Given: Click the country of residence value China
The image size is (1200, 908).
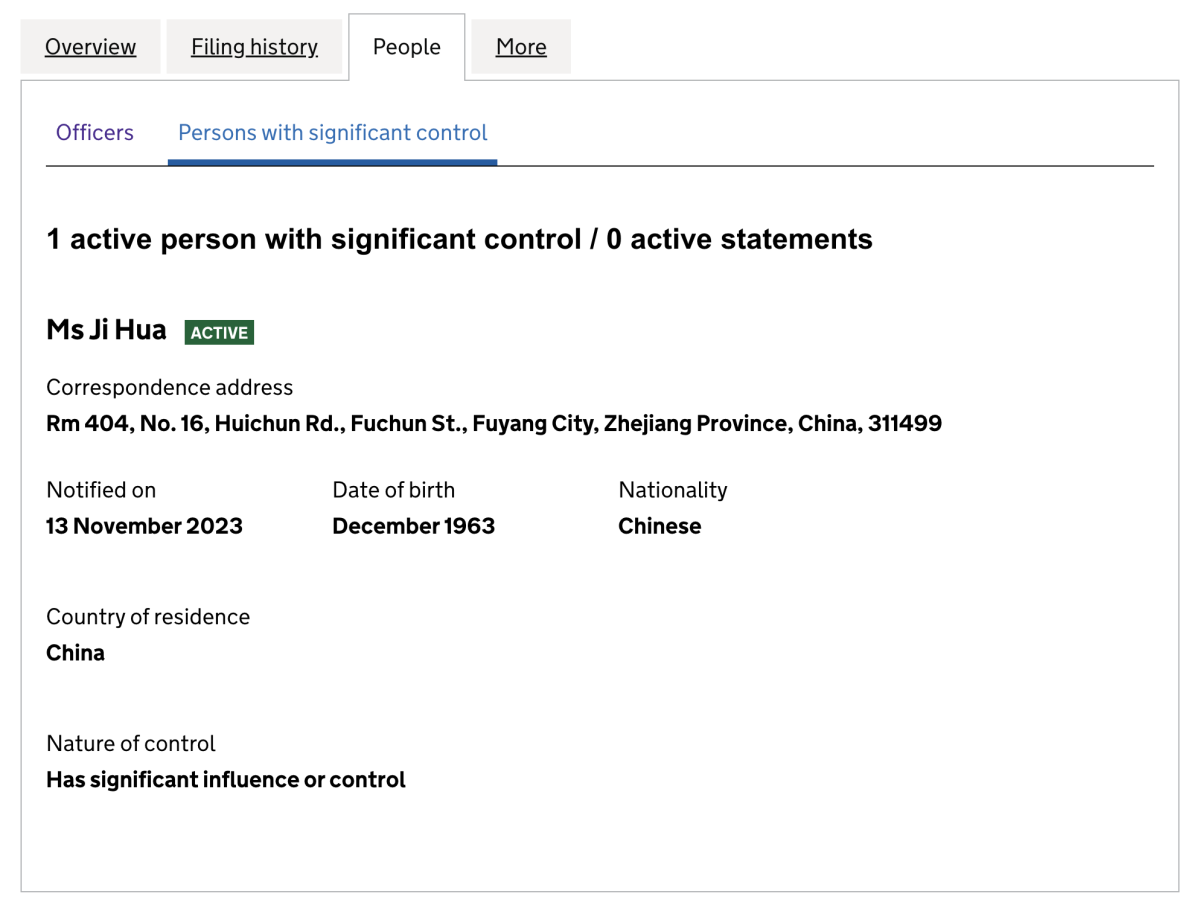Looking at the screenshot, I should pos(75,653).
